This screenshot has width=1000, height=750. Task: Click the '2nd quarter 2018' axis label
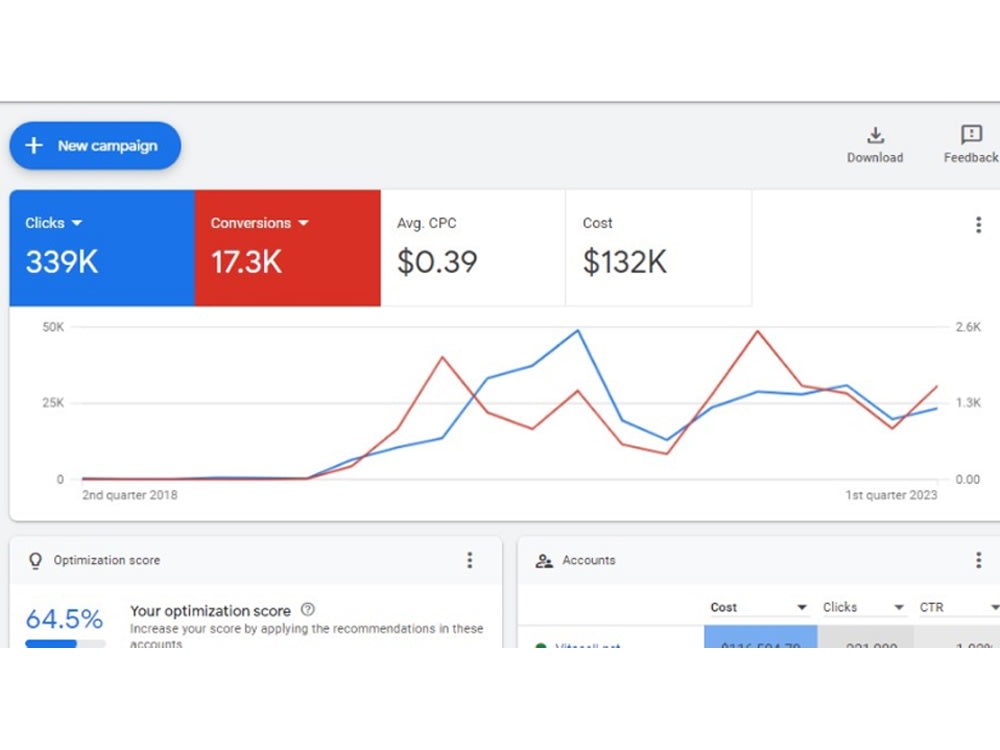point(130,495)
